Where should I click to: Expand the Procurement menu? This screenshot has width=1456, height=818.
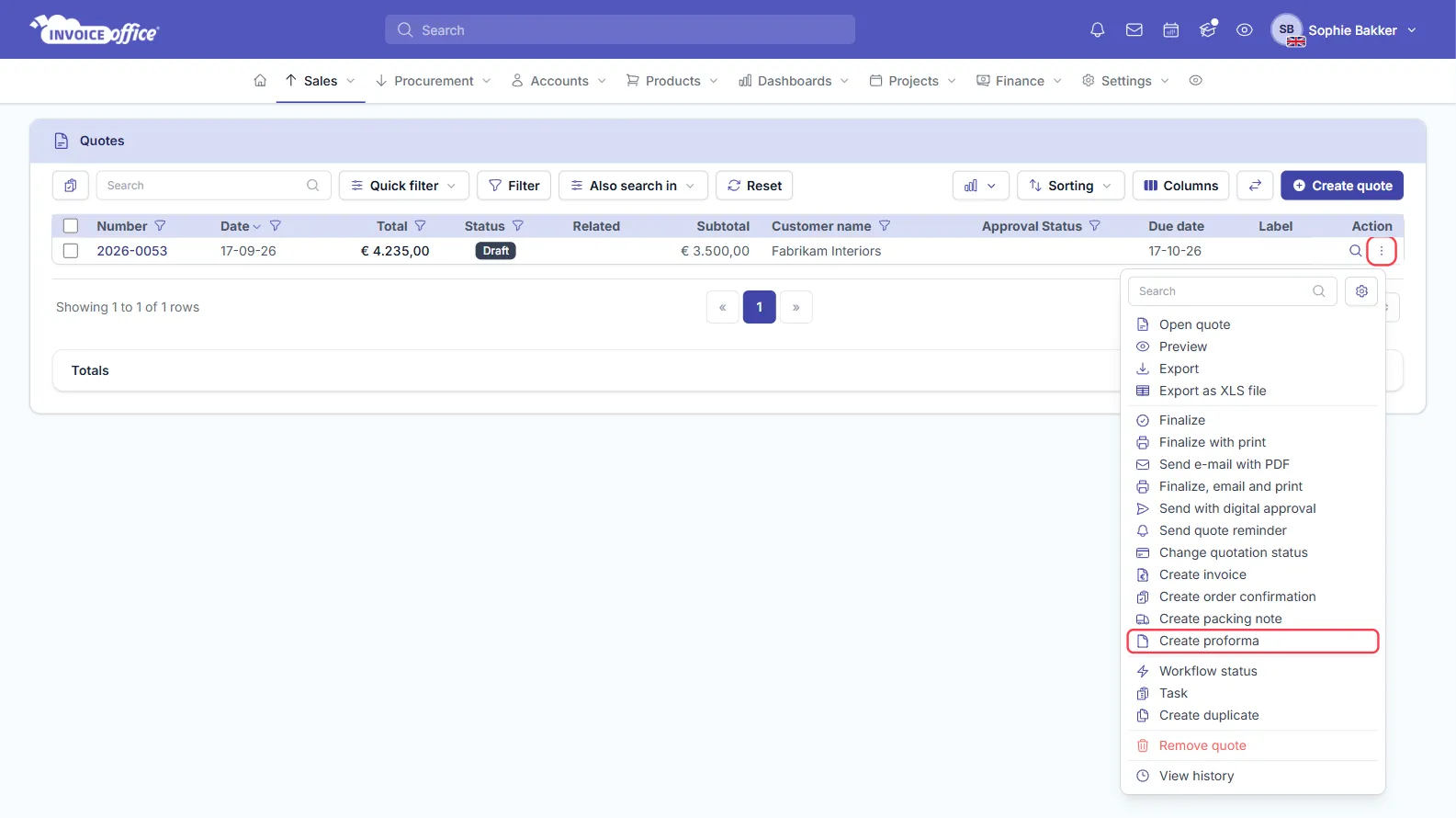point(434,81)
